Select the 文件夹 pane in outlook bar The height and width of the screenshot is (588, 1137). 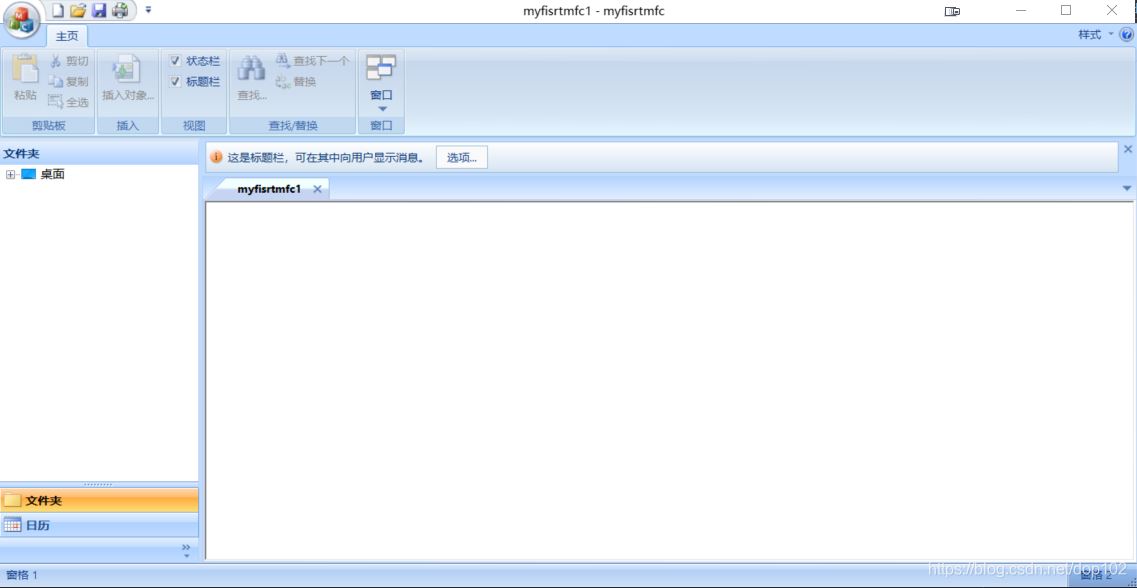[x=99, y=500]
